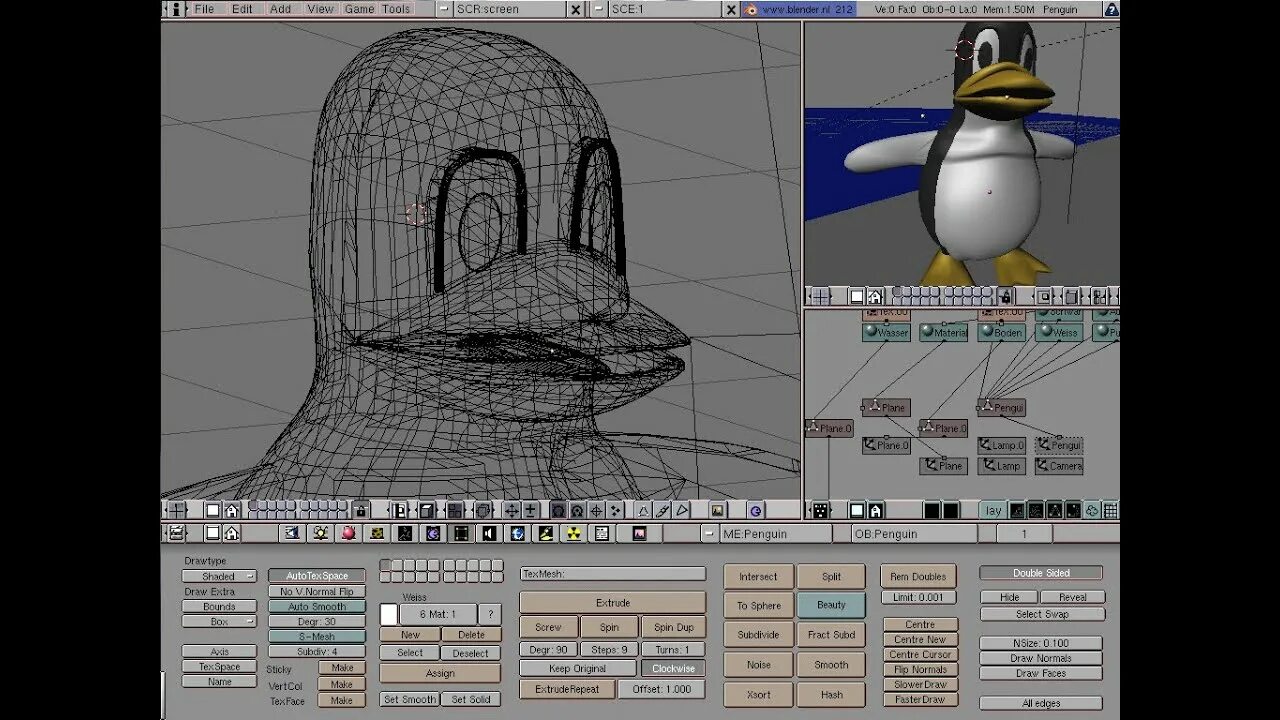Open the camera view window-type selector

tap(820, 295)
